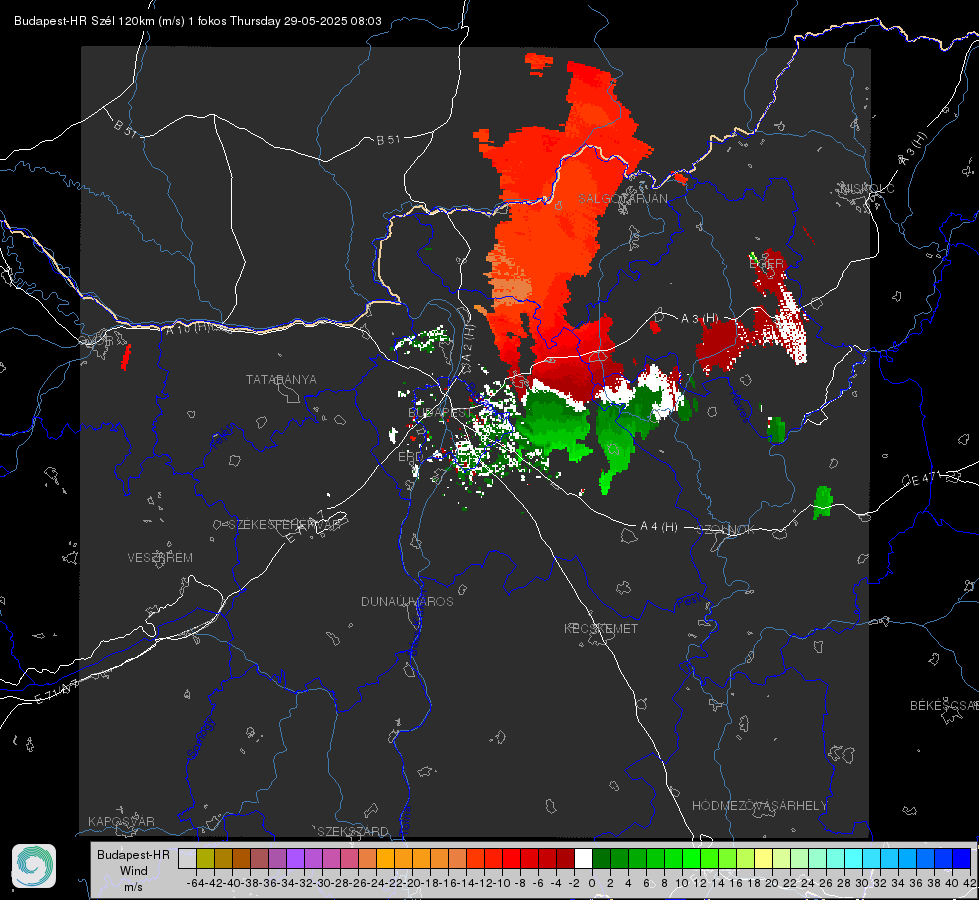Click the white zero-velocity swatch in the legend

click(x=583, y=858)
